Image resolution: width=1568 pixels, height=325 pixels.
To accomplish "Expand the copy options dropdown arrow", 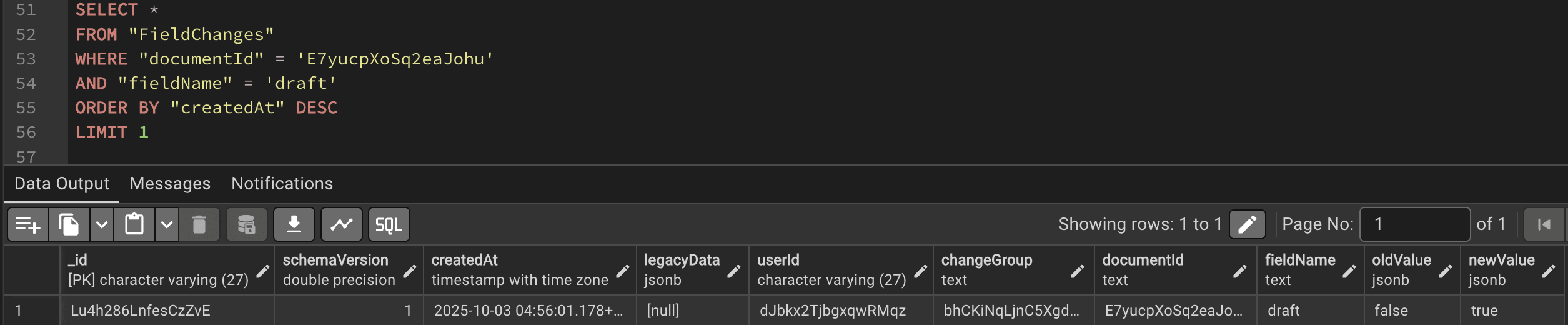I will tap(102, 224).
